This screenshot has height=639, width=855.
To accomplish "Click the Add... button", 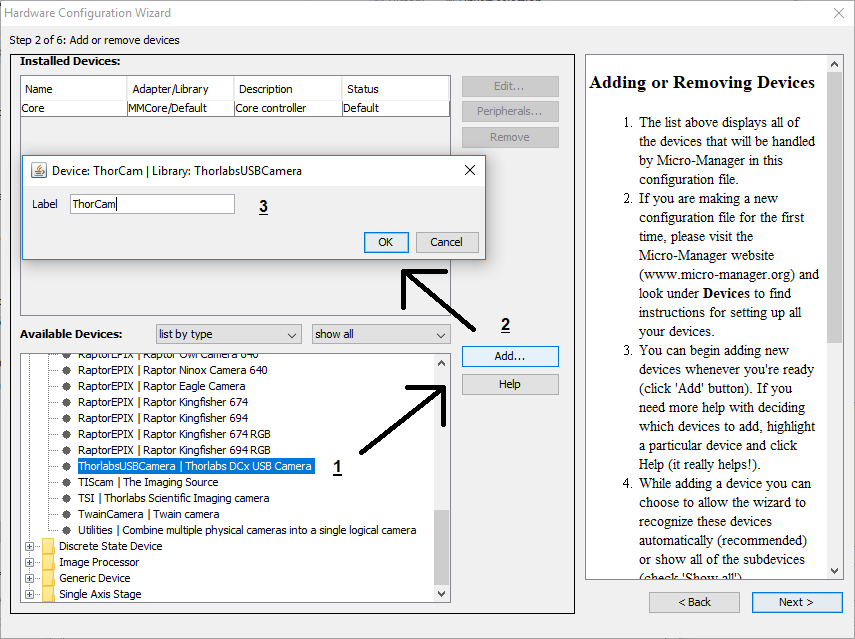I will (x=510, y=357).
